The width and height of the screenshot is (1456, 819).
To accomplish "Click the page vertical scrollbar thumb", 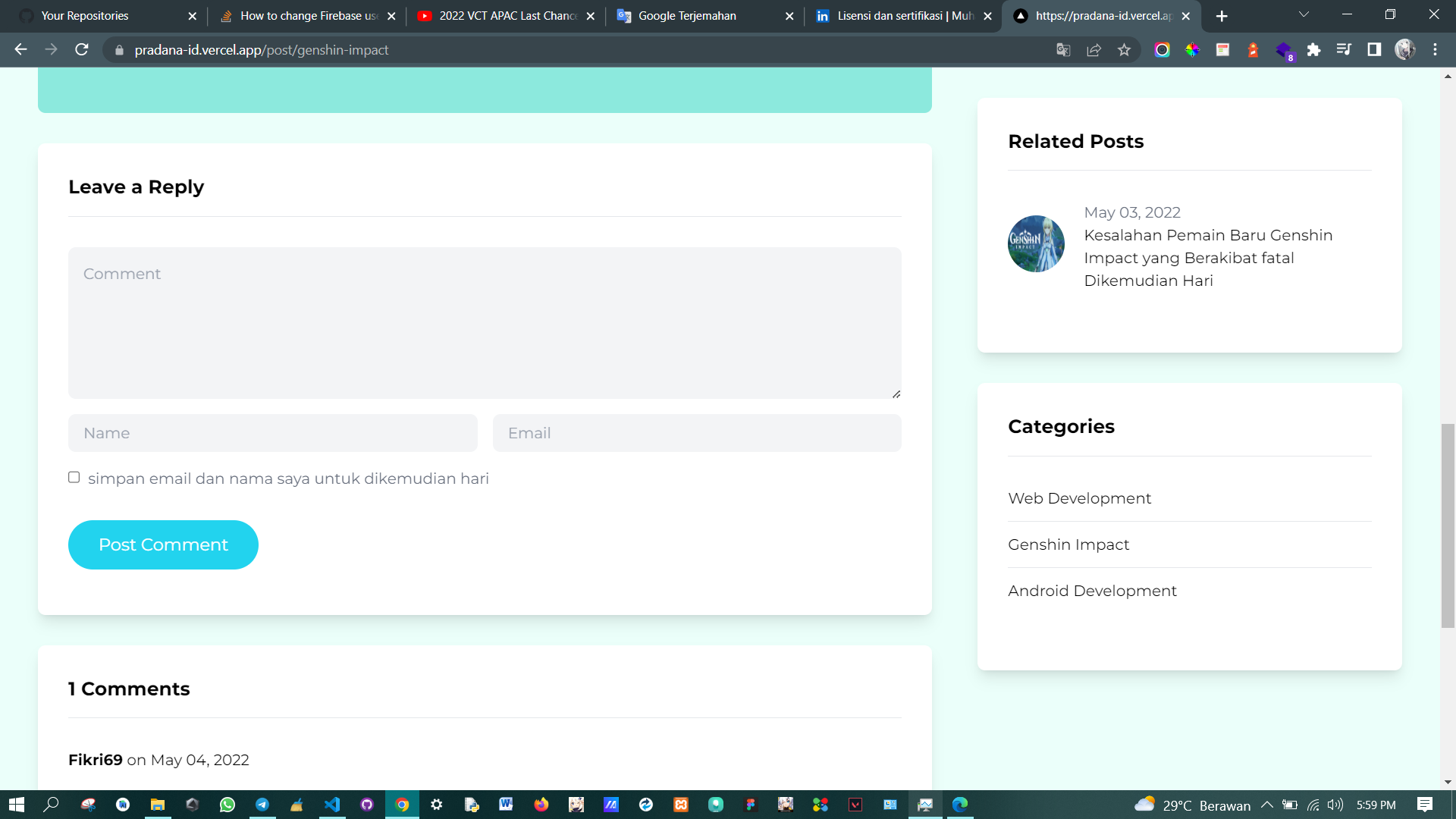I will pyautogui.click(x=1448, y=525).
